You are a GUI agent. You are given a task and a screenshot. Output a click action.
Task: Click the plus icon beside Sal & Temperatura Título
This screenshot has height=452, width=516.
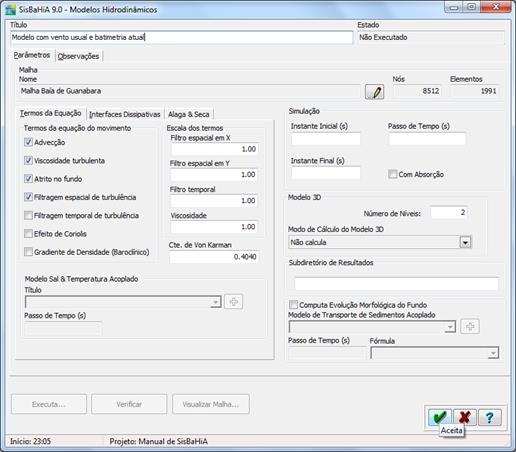point(233,302)
